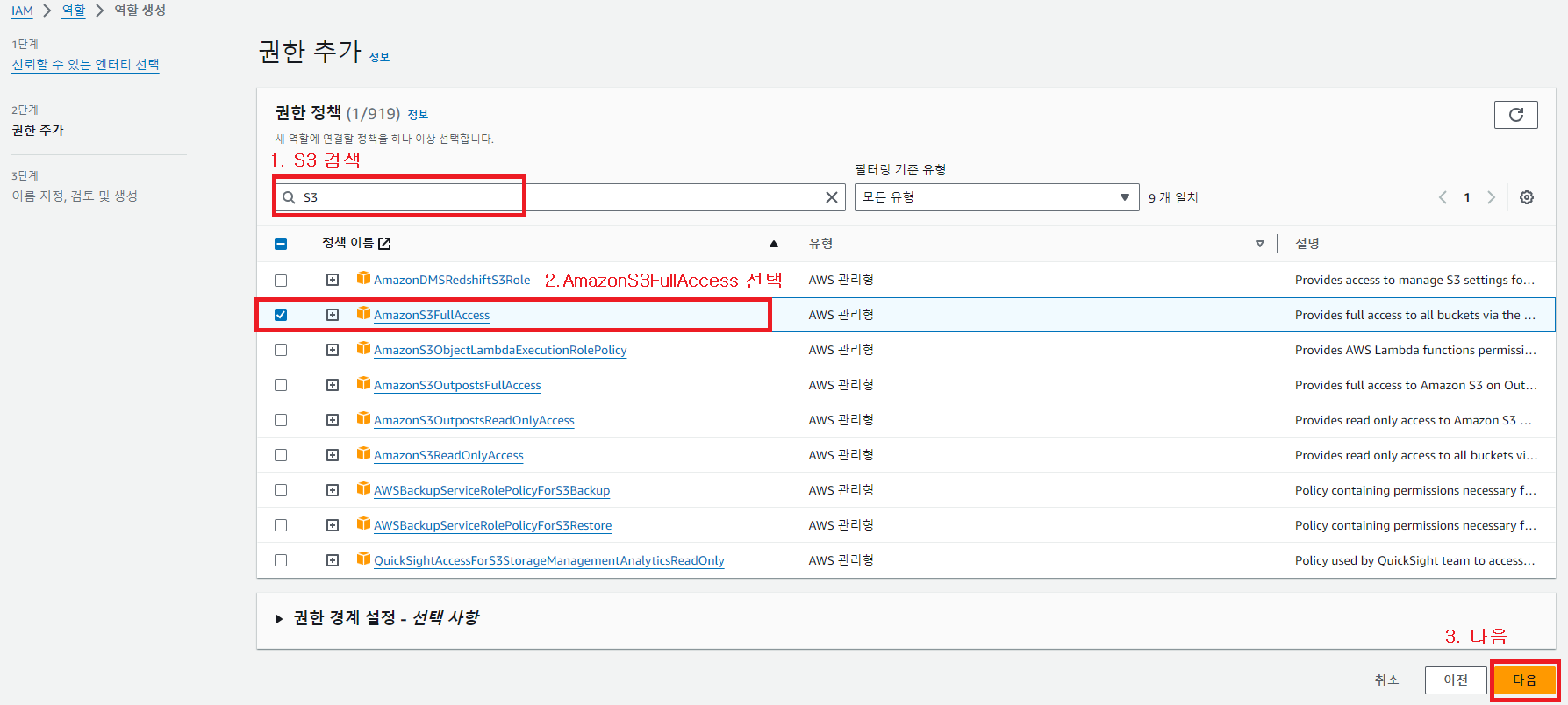Expand QuickSightAccessForS3StorageManagementAnalyticsReadOnly details
The image size is (1568, 705).
click(x=333, y=560)
